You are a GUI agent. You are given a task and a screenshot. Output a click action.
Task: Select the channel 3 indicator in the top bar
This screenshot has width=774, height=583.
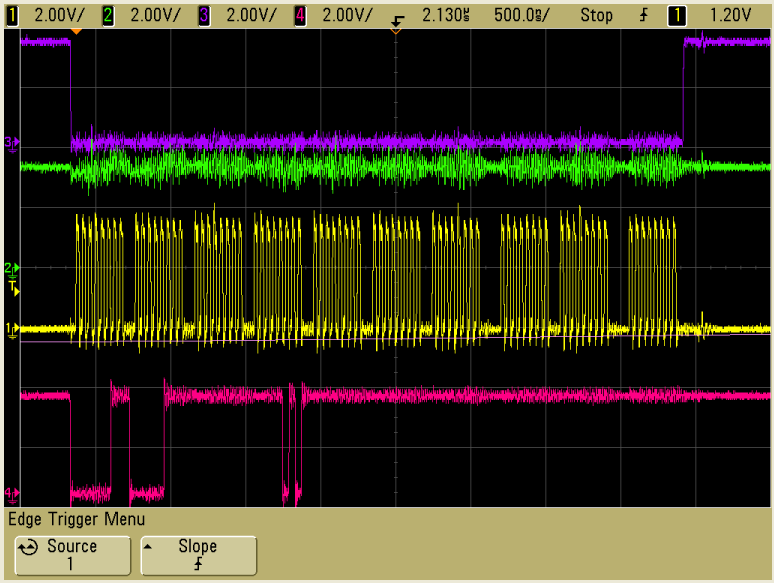click(x=204, y=16)
